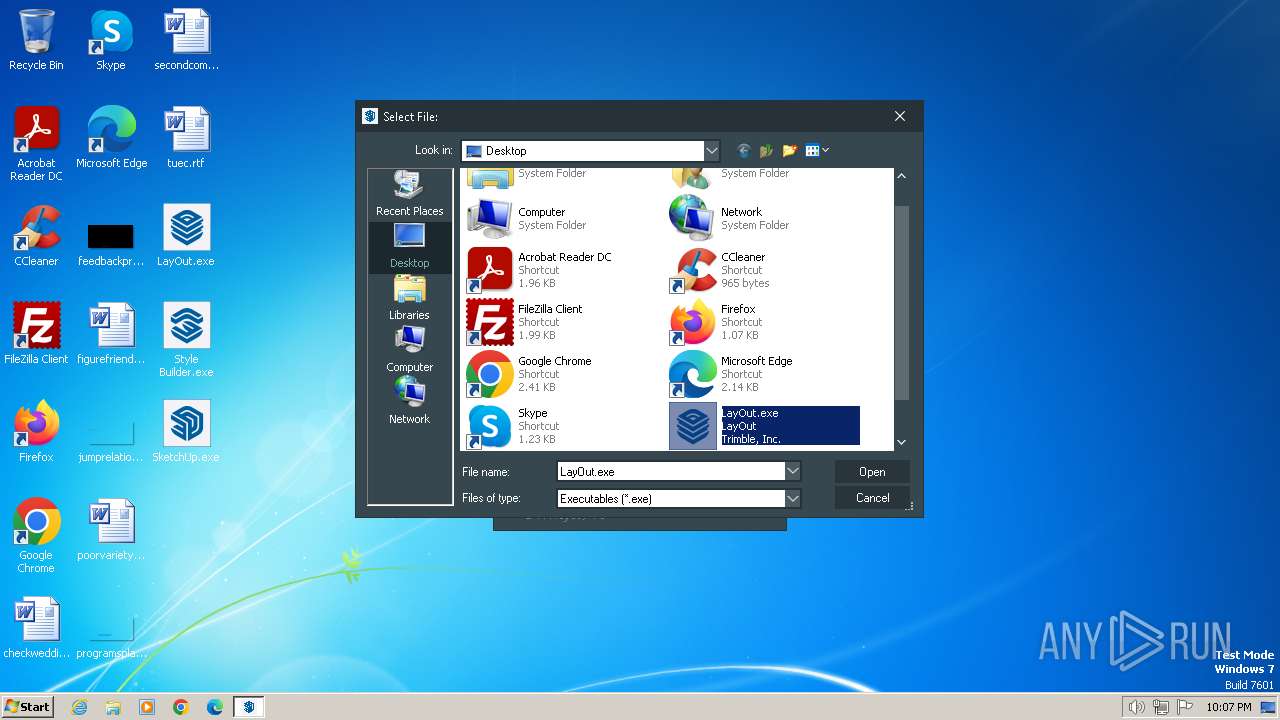Close the Select File dialog

(x=900, y=116)
